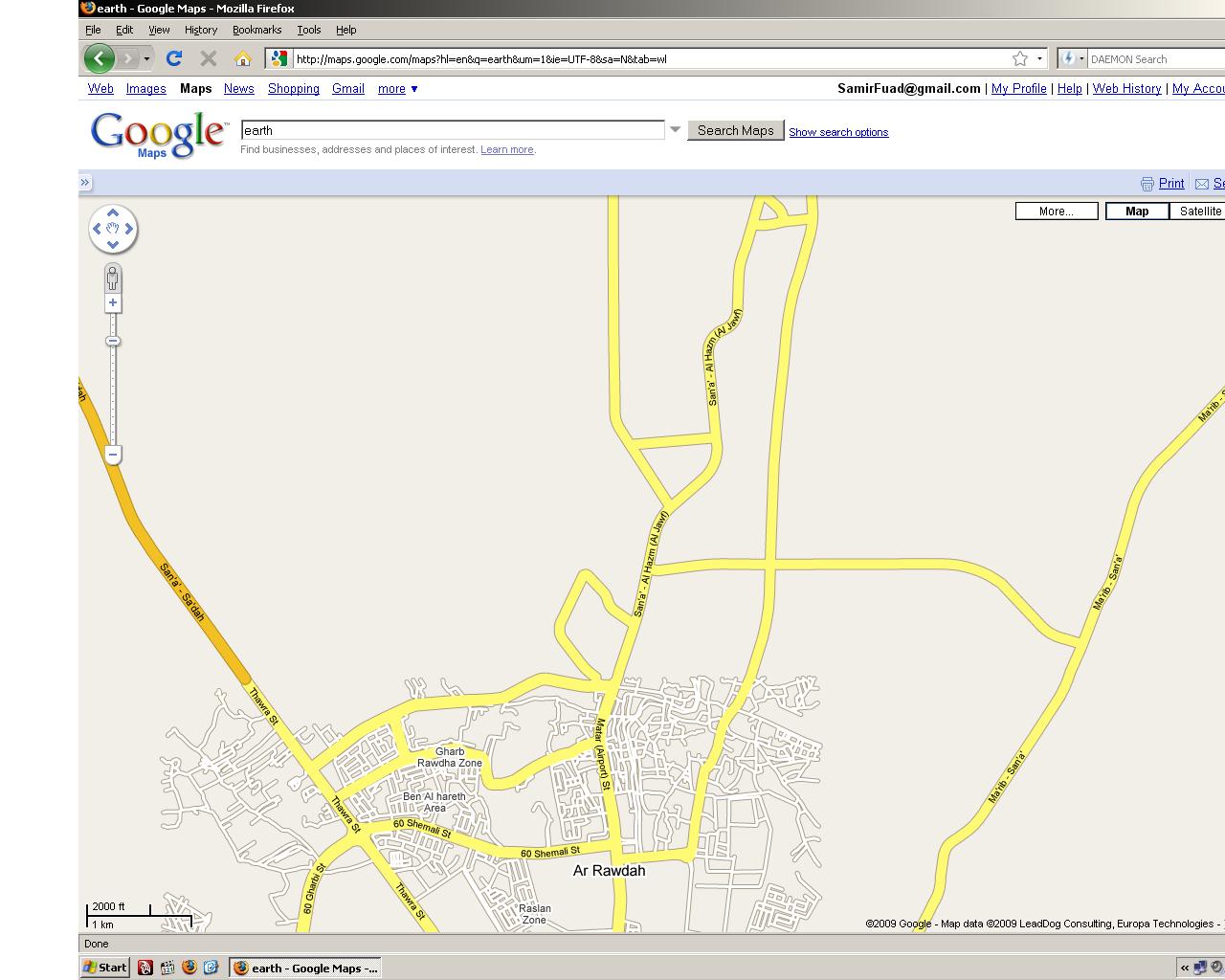Click Show search options link
The image size is (1225, 980).
(838, 132)
